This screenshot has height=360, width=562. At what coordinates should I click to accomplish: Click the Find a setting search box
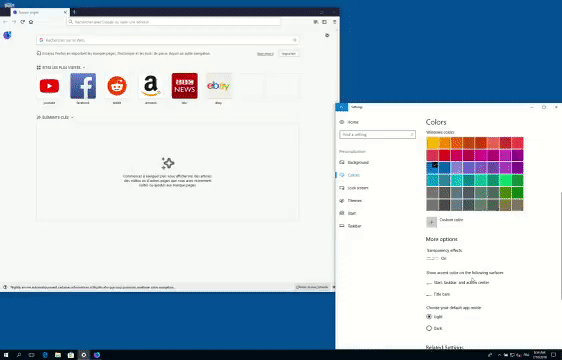377,134
